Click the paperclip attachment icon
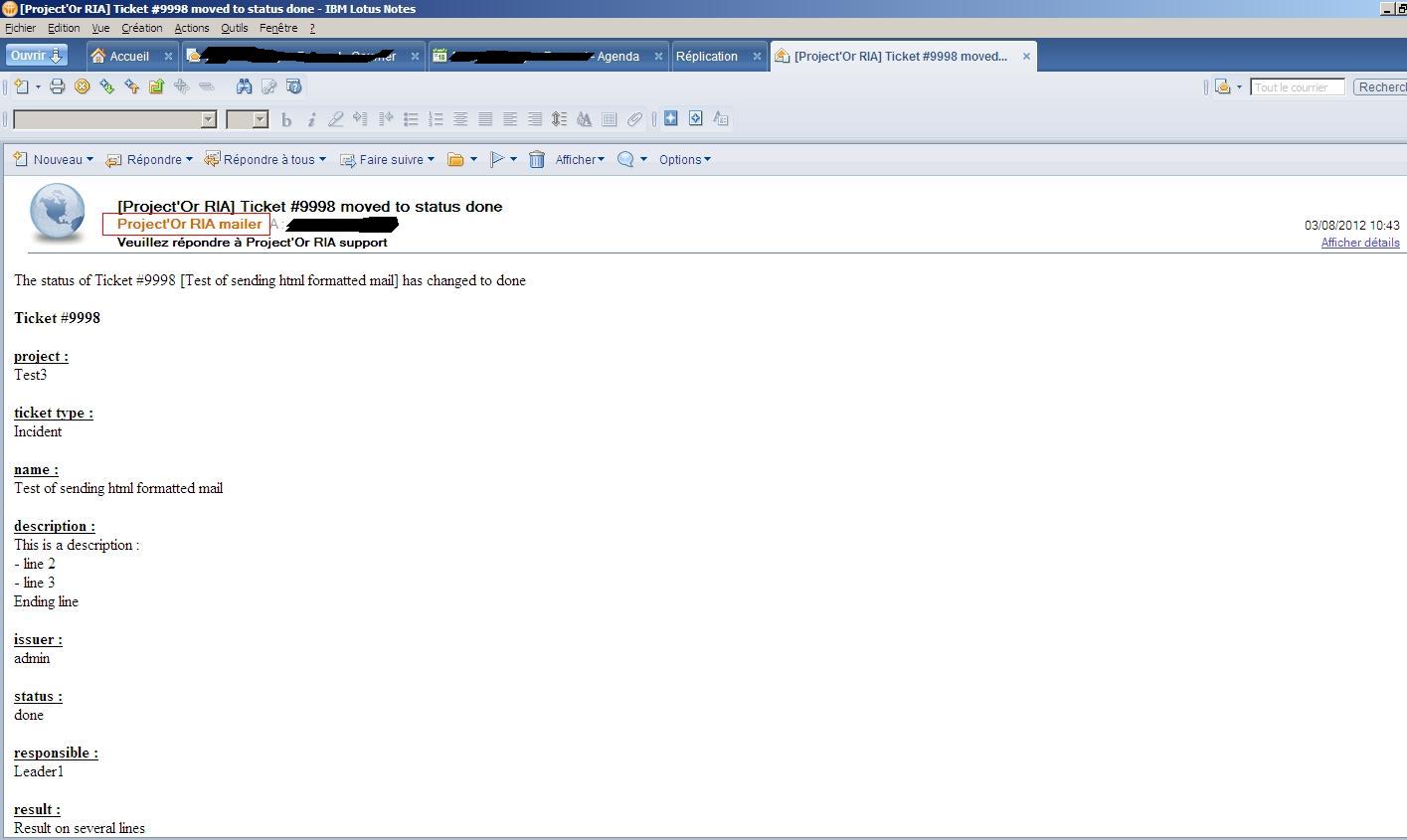This screenshot has width=1407, height=840. pos(634,119)
